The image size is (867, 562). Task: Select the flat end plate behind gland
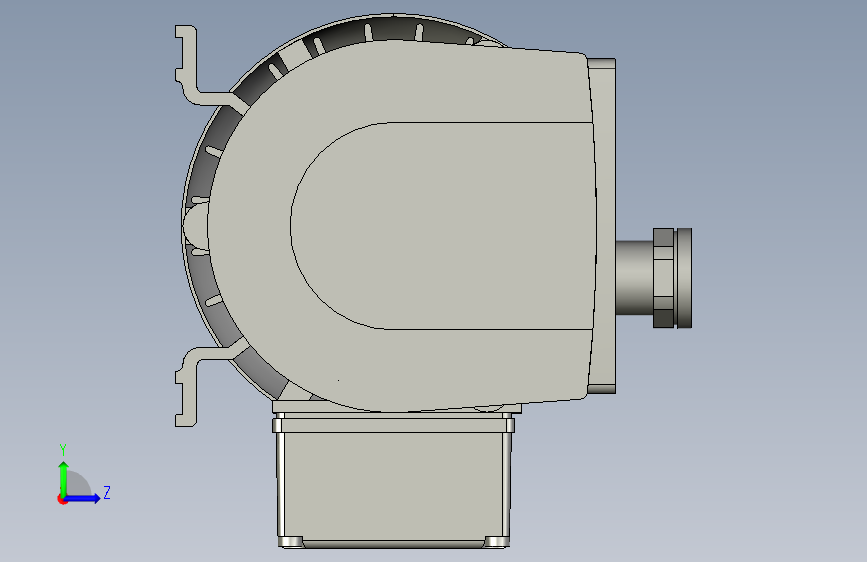(x=603, y=226)
